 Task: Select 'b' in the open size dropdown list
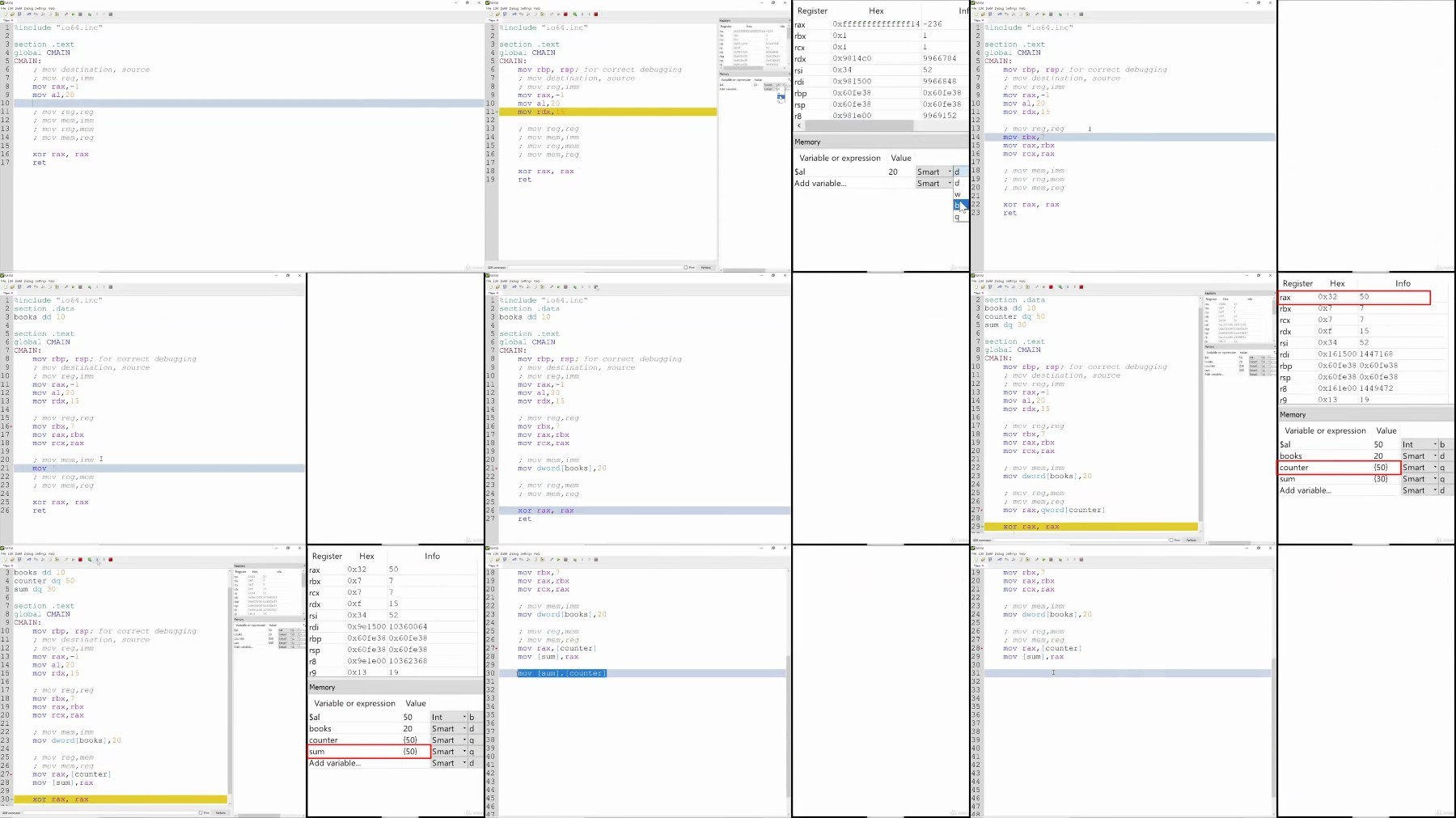[x=958, y=206]
